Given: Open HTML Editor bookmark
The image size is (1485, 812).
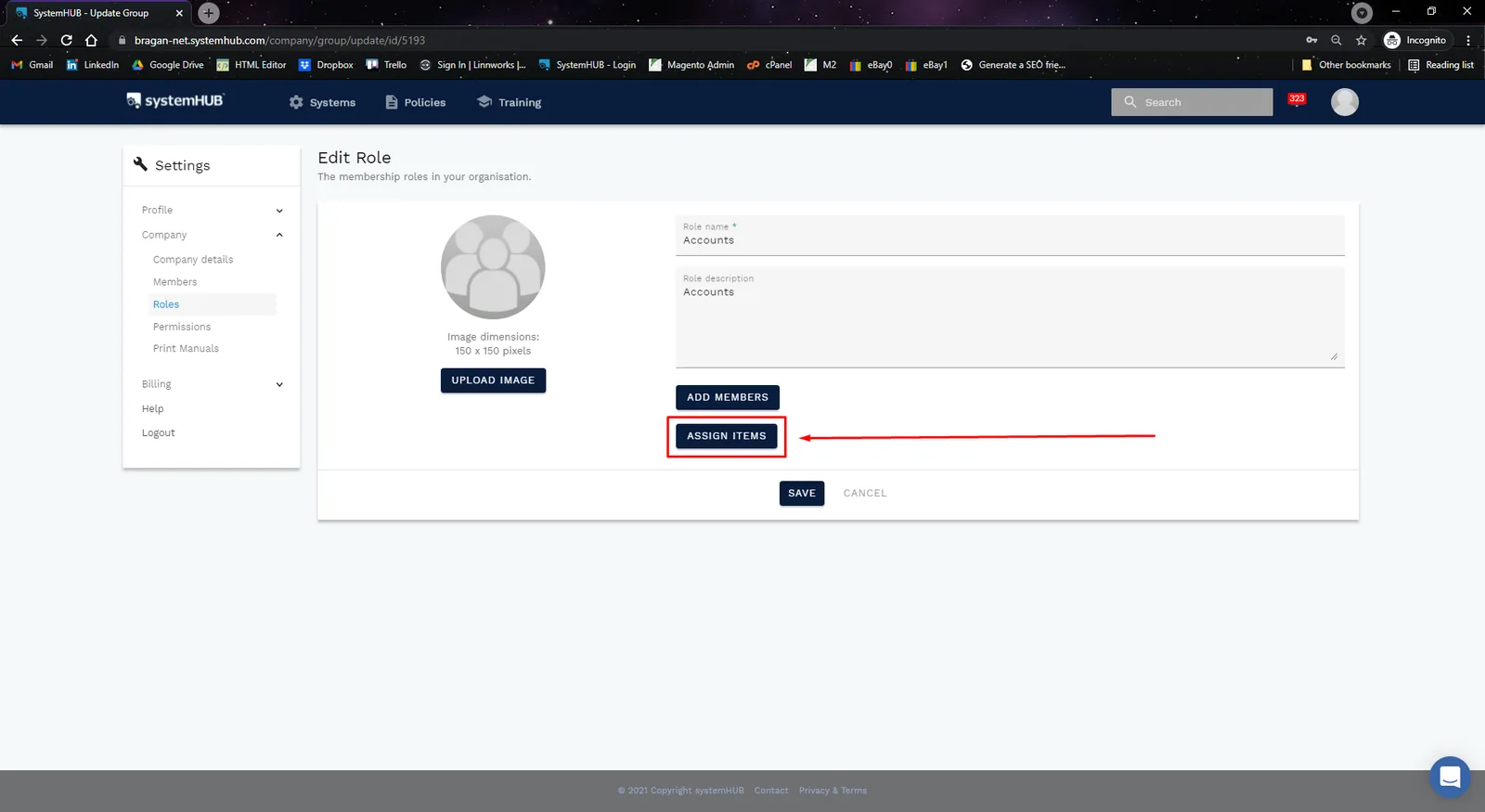Looking at the screenshot, I should coord(251,65).
